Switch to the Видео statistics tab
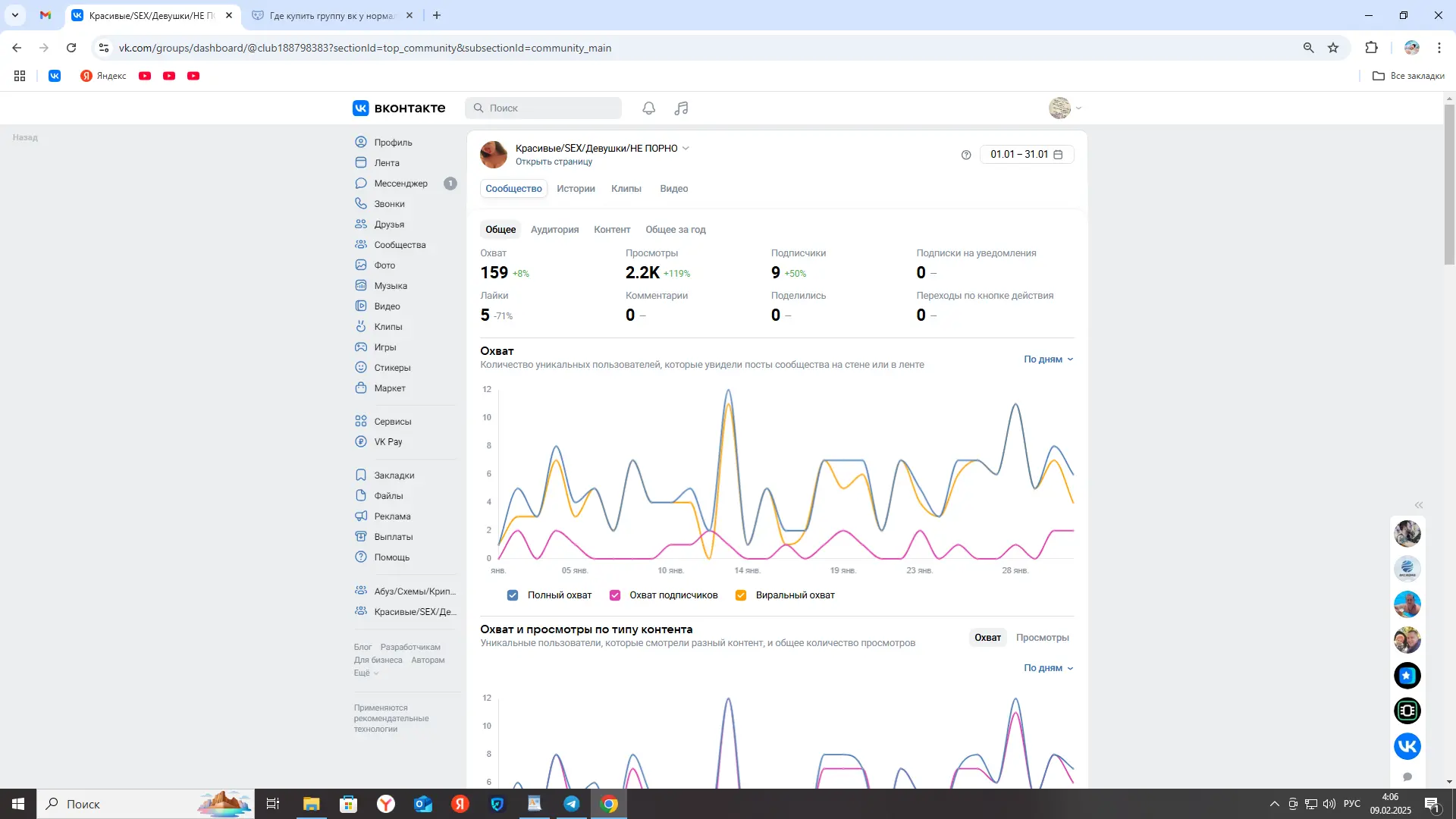The image size is (1456, 819). point(673,189)
